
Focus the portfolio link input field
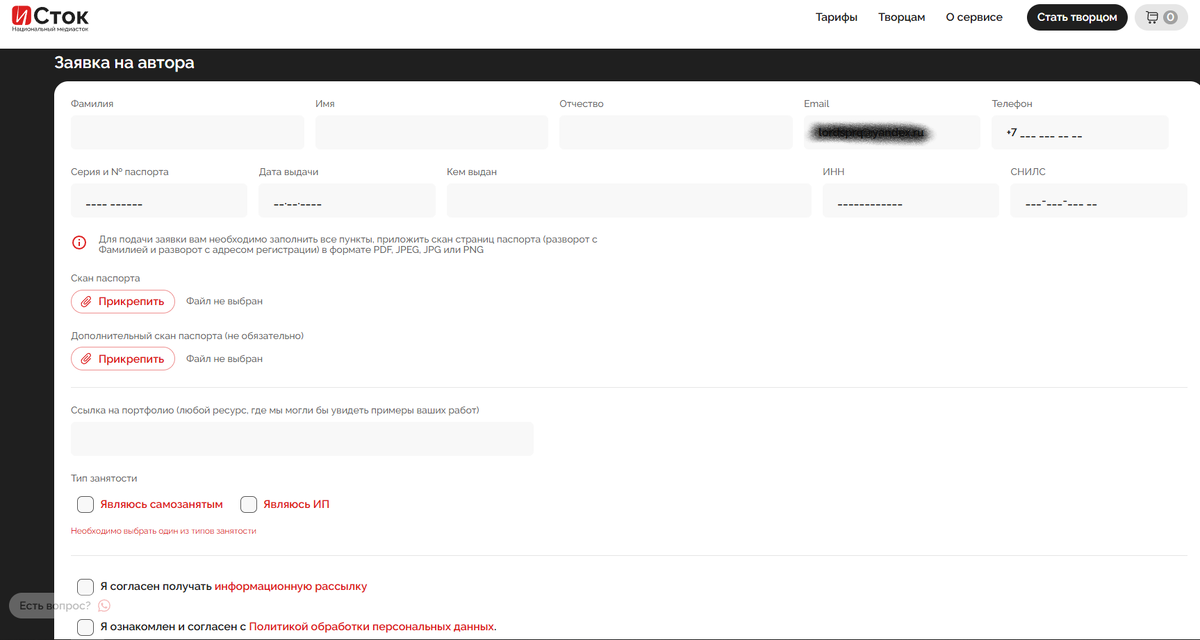[302, 439]
